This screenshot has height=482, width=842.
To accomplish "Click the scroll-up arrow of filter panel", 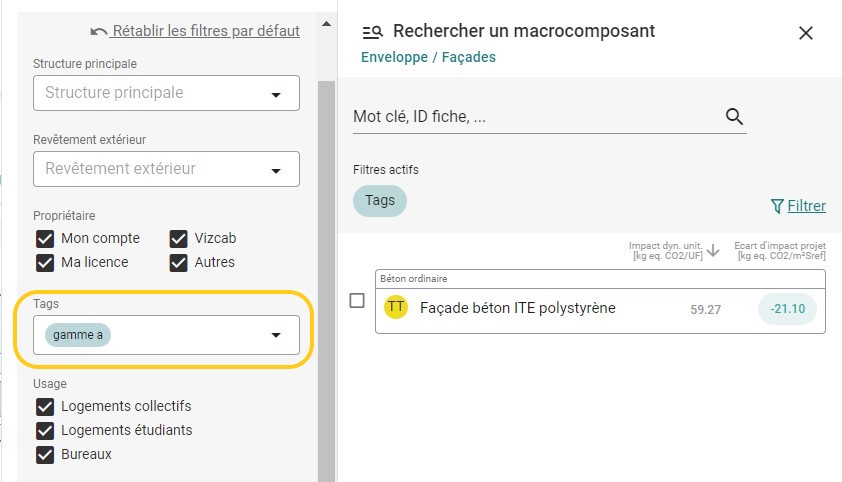I will pyautogui.click(x=326, y=24).
